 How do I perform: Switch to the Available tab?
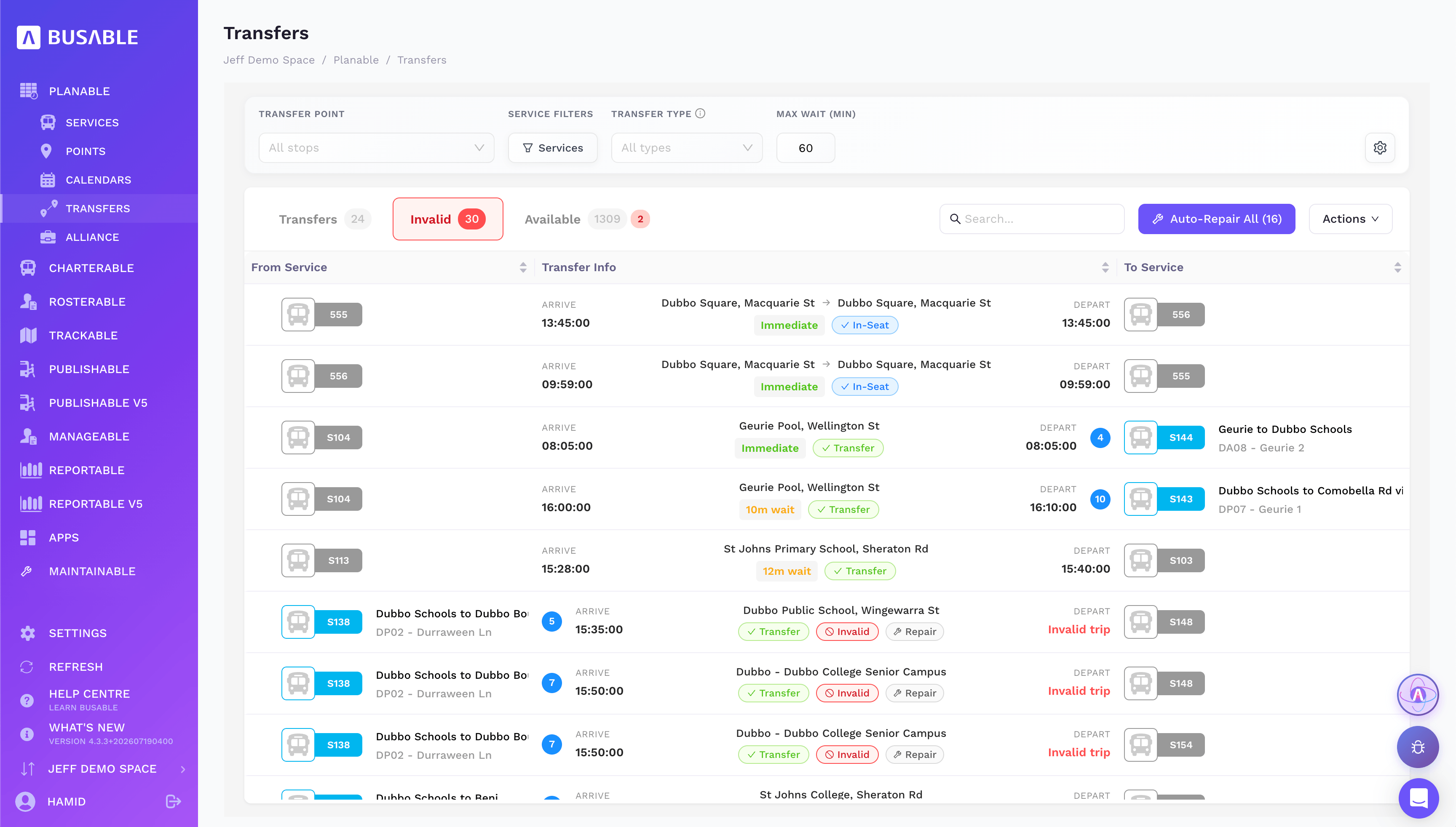(x=586, y=219)
